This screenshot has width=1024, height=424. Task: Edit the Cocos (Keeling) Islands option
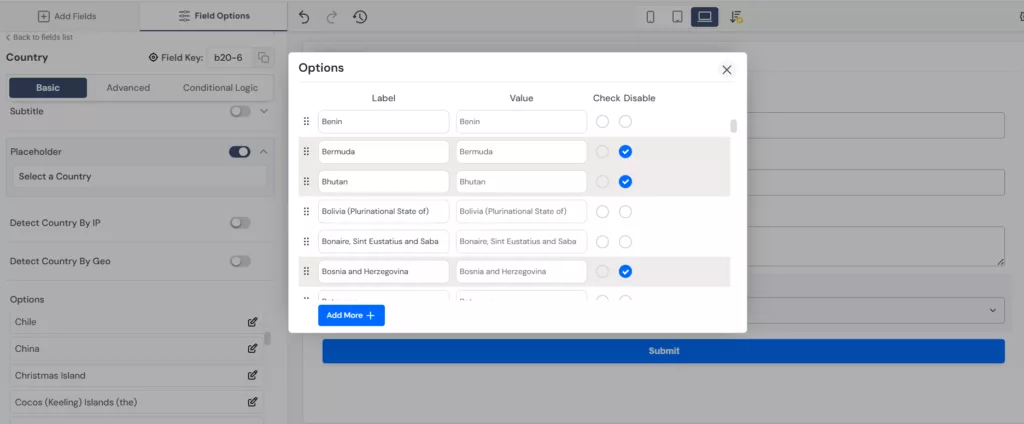coord(252,402)
